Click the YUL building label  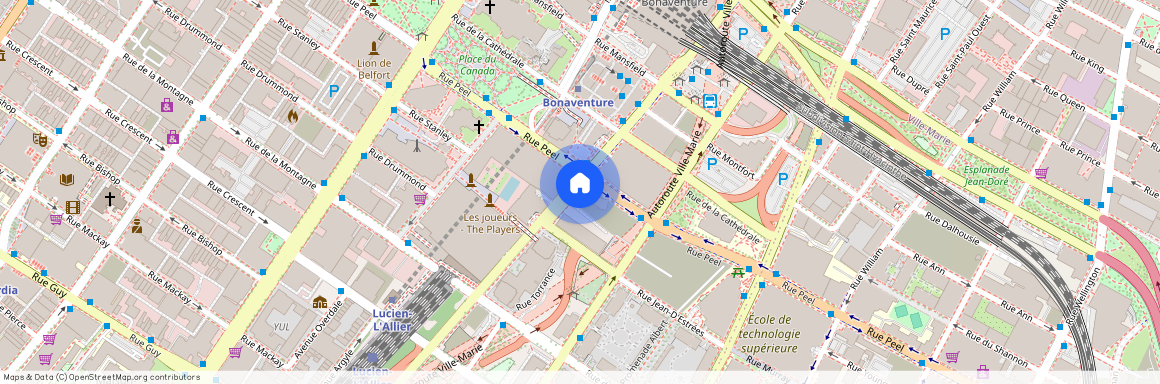click(x=282, y=326)
